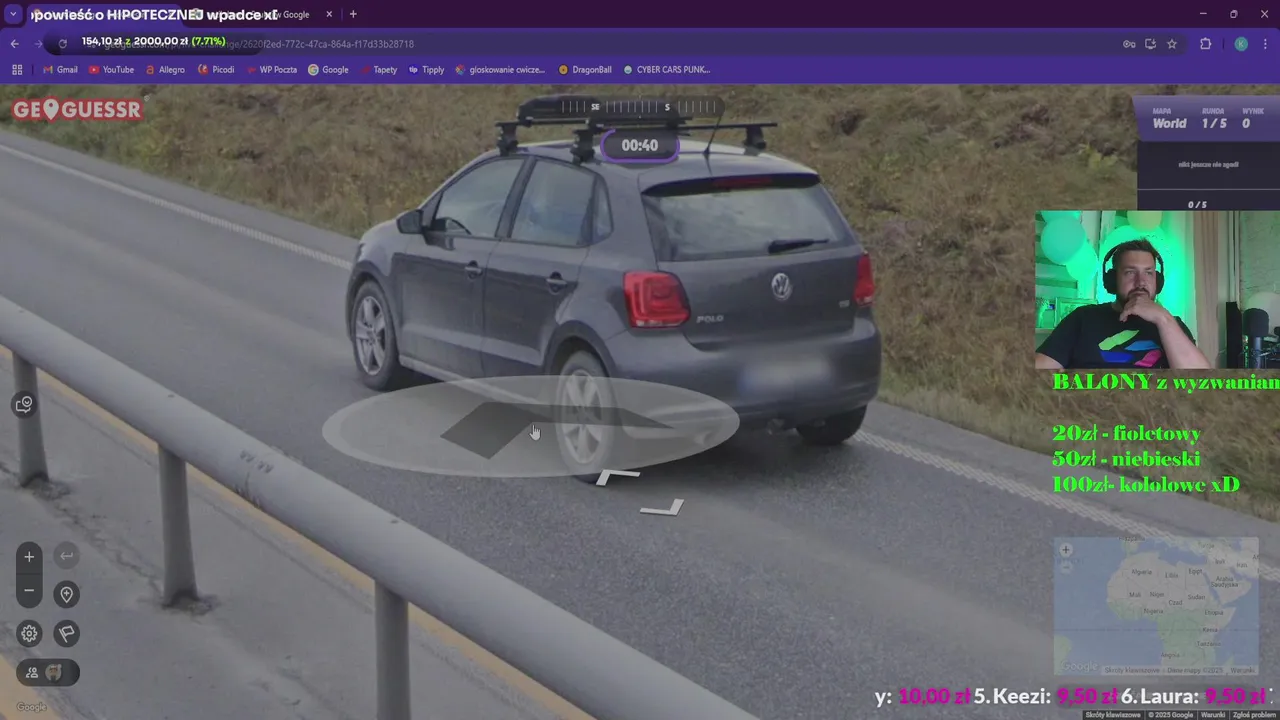This screenshot has width=1280, height=720.
Task: Open the DragonBall bookmark
Action: [585, 70]
